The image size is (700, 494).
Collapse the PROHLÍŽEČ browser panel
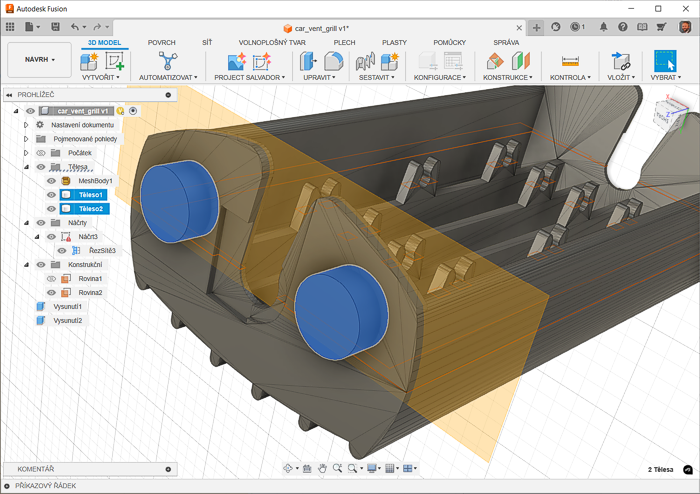9,95
